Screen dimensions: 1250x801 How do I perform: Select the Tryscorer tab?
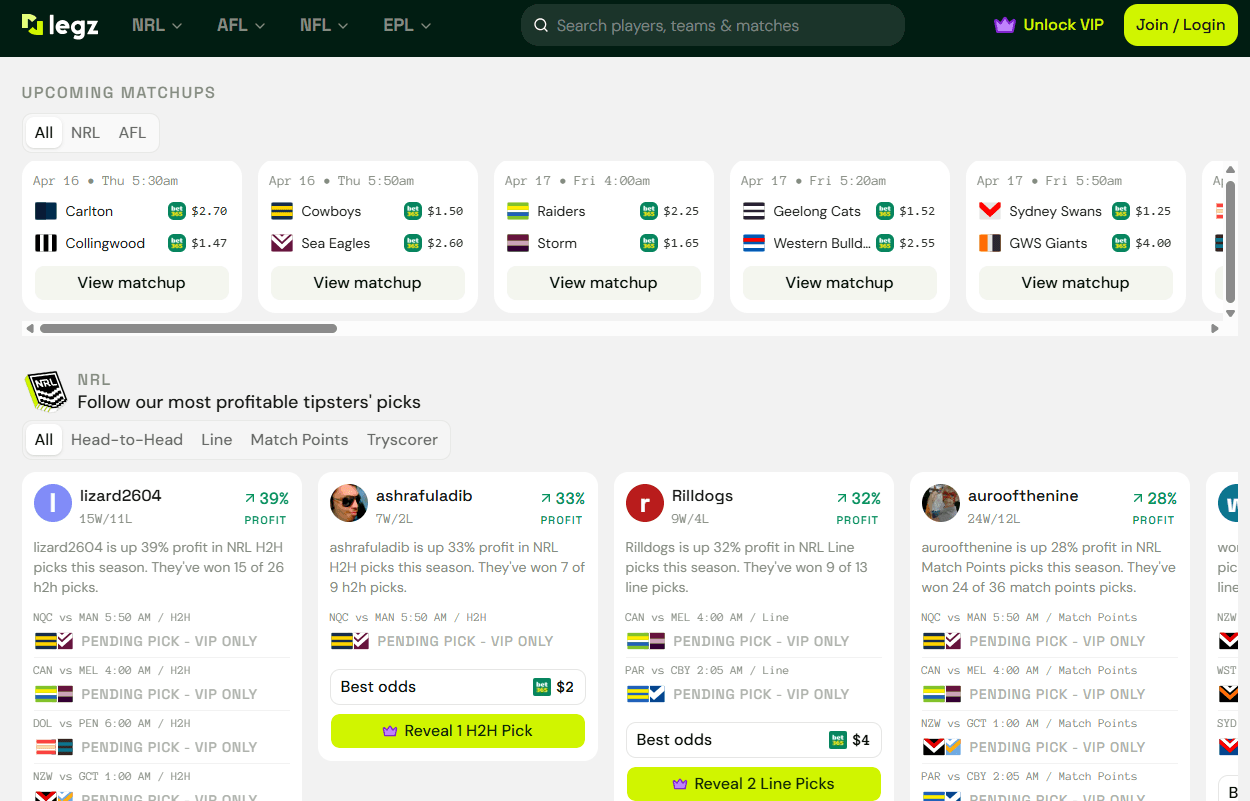(x=402, y=440)
